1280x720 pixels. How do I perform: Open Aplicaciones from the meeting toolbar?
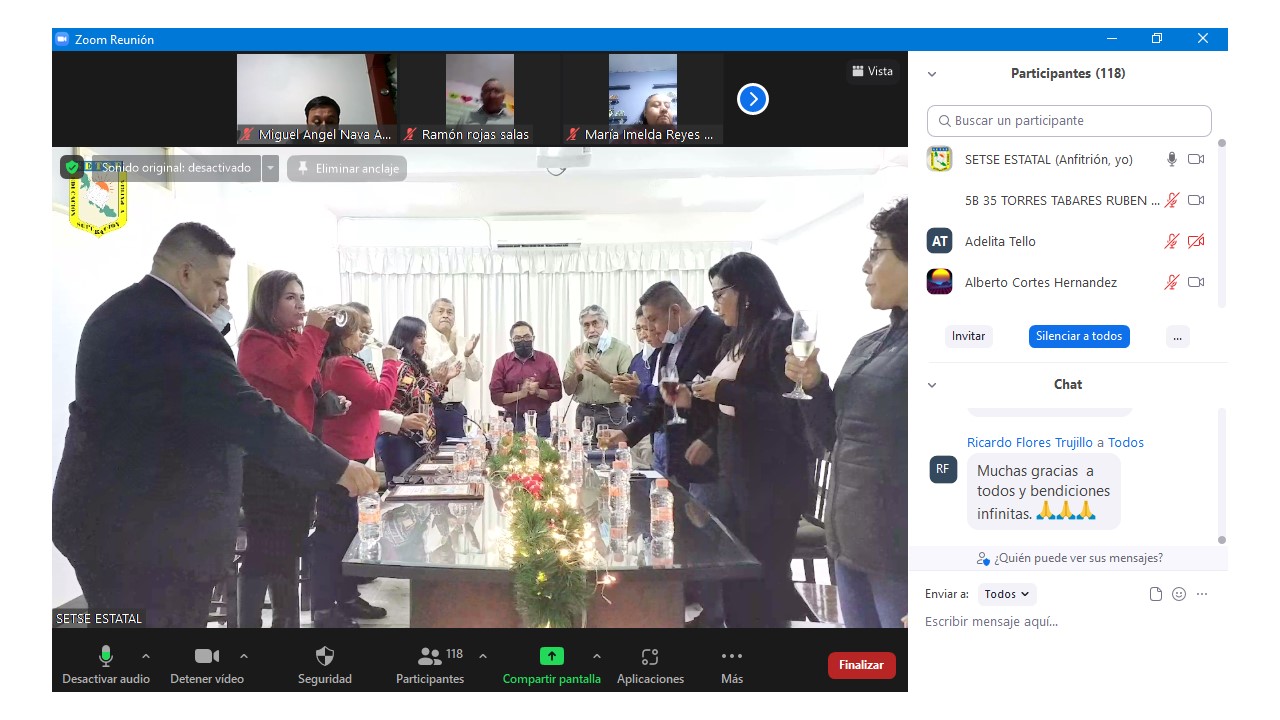[650, 657]
